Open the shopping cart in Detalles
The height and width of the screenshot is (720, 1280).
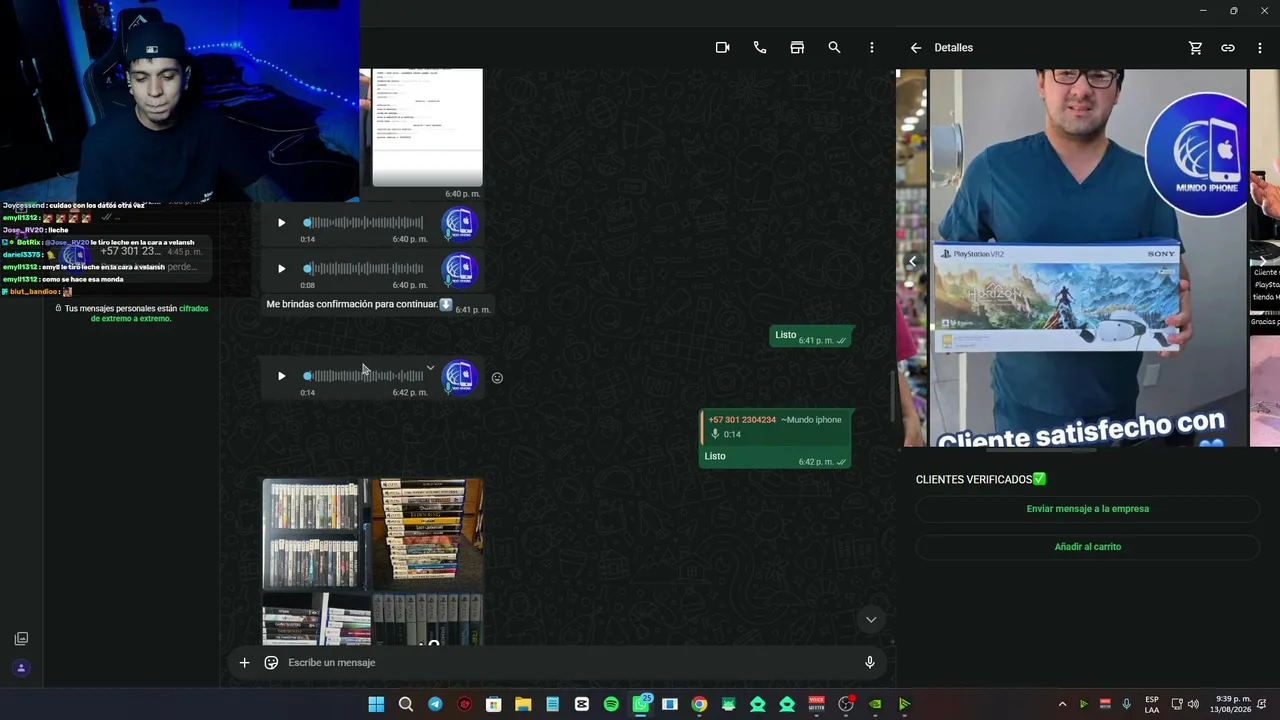1195,48
